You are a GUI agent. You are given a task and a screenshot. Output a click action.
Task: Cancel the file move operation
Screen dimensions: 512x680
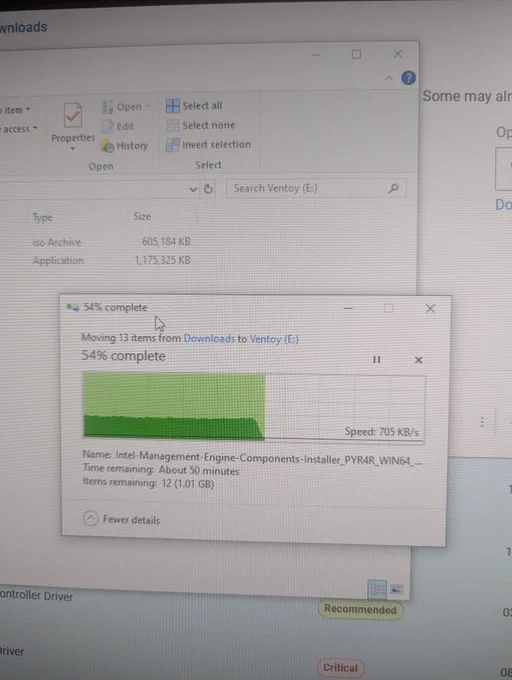418,360
